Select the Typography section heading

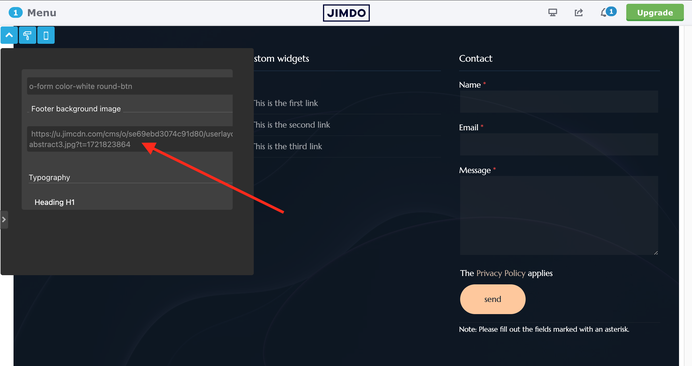point(49,177)
